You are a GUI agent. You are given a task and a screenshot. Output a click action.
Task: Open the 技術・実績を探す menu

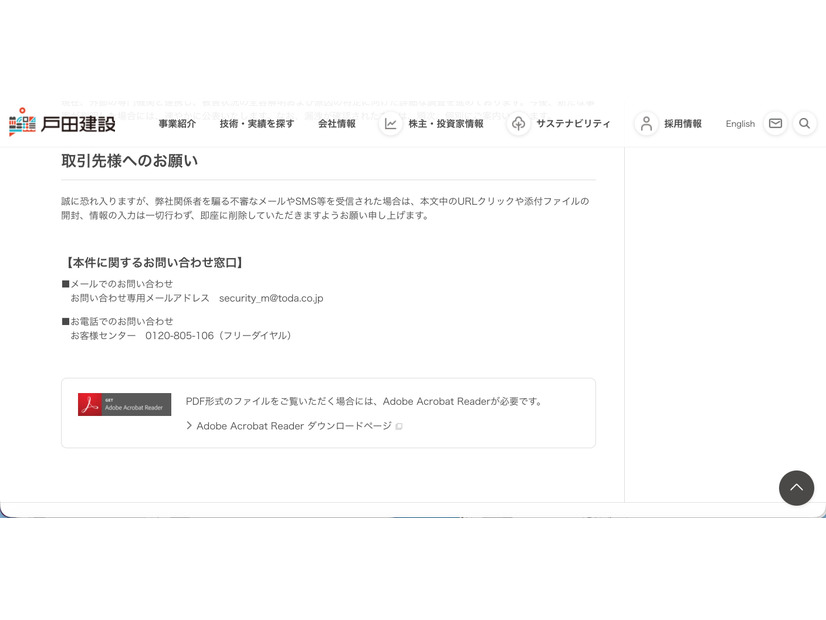tap(257, 124)
